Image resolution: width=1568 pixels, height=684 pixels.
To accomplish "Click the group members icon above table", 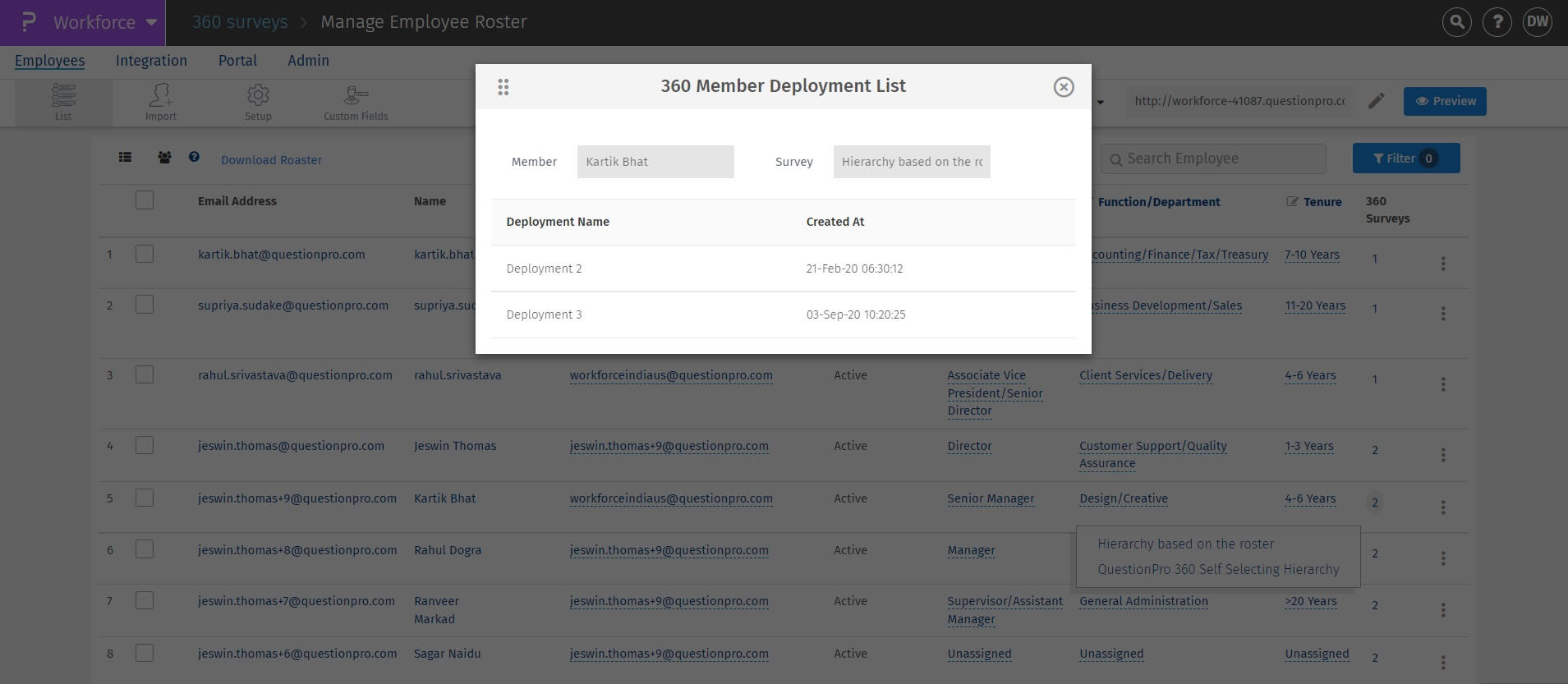I will tap(164, 157).
